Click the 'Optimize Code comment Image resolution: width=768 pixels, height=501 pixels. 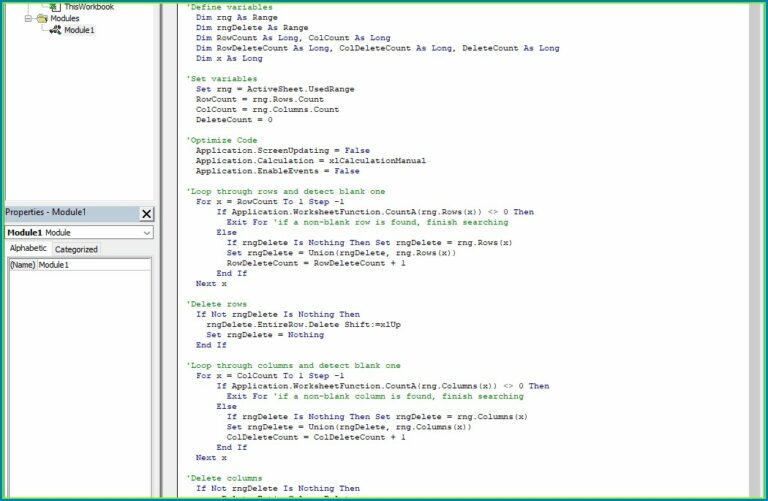click(x=221, y=140)
